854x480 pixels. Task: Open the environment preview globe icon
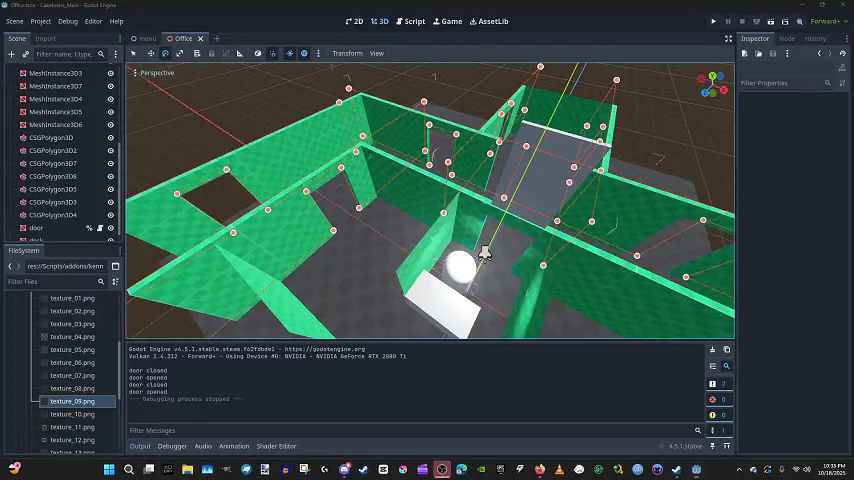pos(304,53)
